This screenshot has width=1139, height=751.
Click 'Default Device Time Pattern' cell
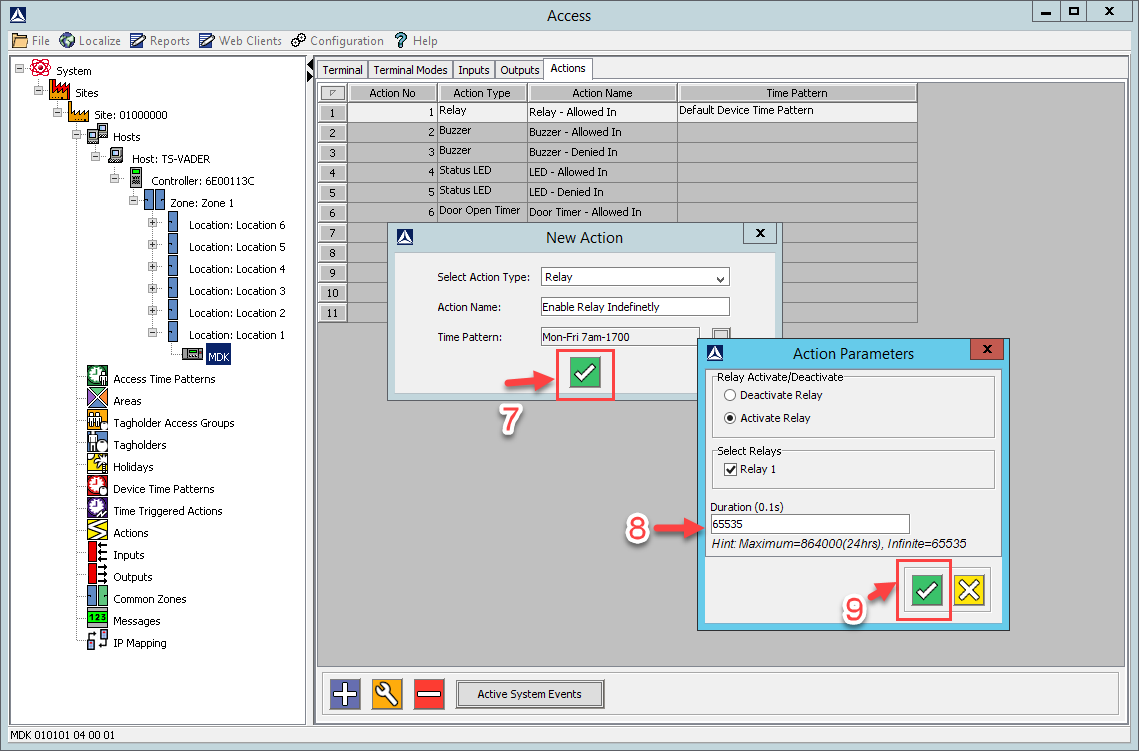[797, 112]
